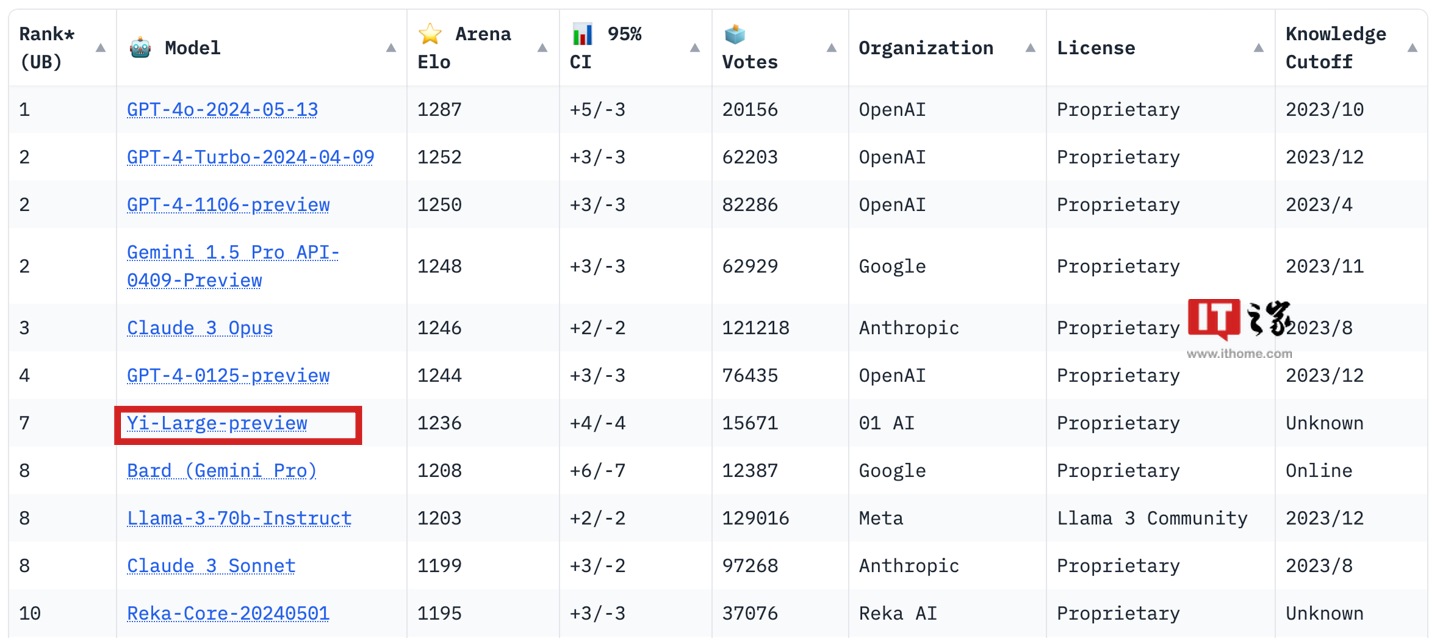The width and height of the screenshot is (1440, 638).
Task: Click the Reka-Core-20240501 model link
Action: point(228,613)
